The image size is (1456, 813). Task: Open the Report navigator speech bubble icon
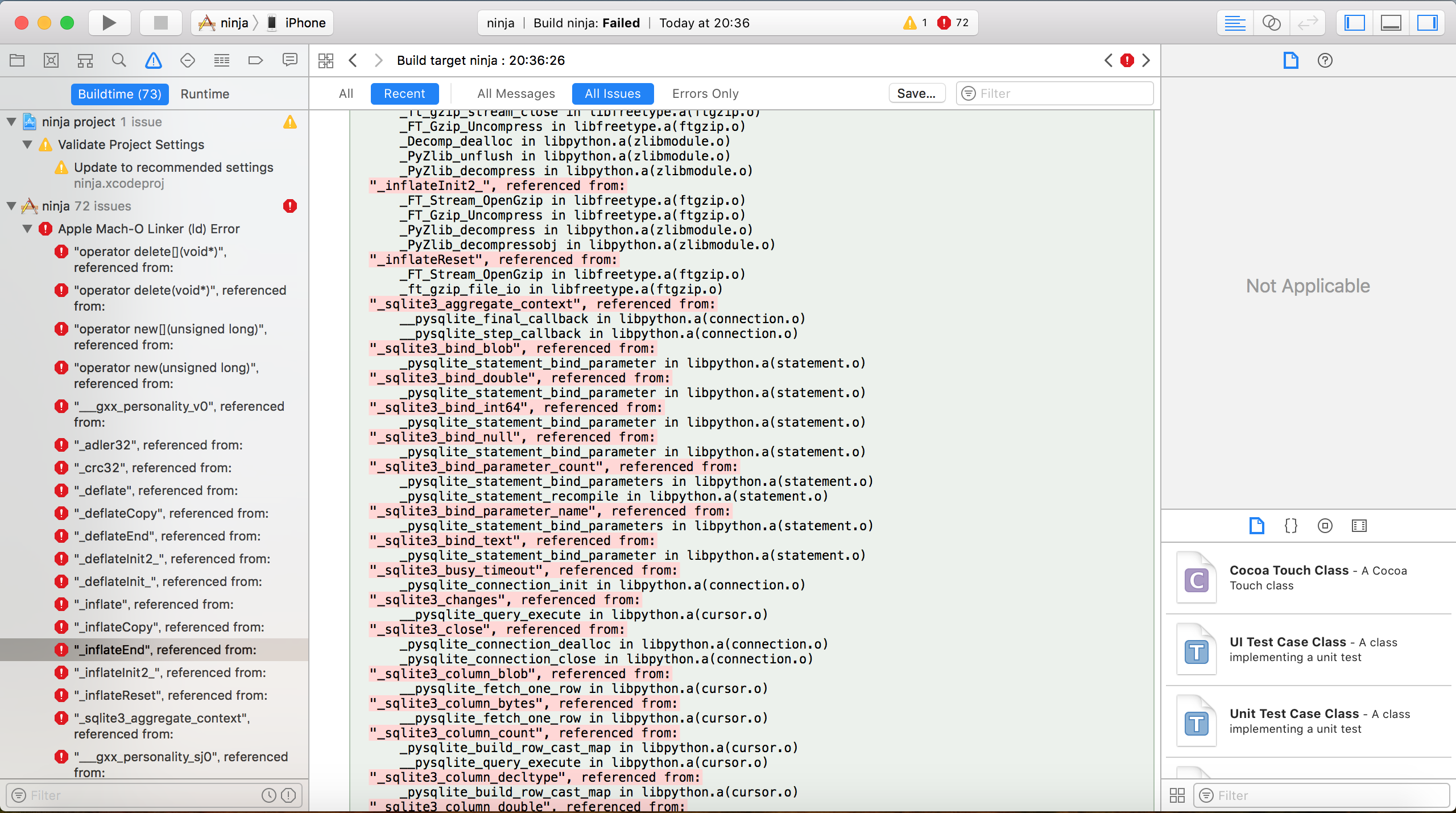coord(289,60)
